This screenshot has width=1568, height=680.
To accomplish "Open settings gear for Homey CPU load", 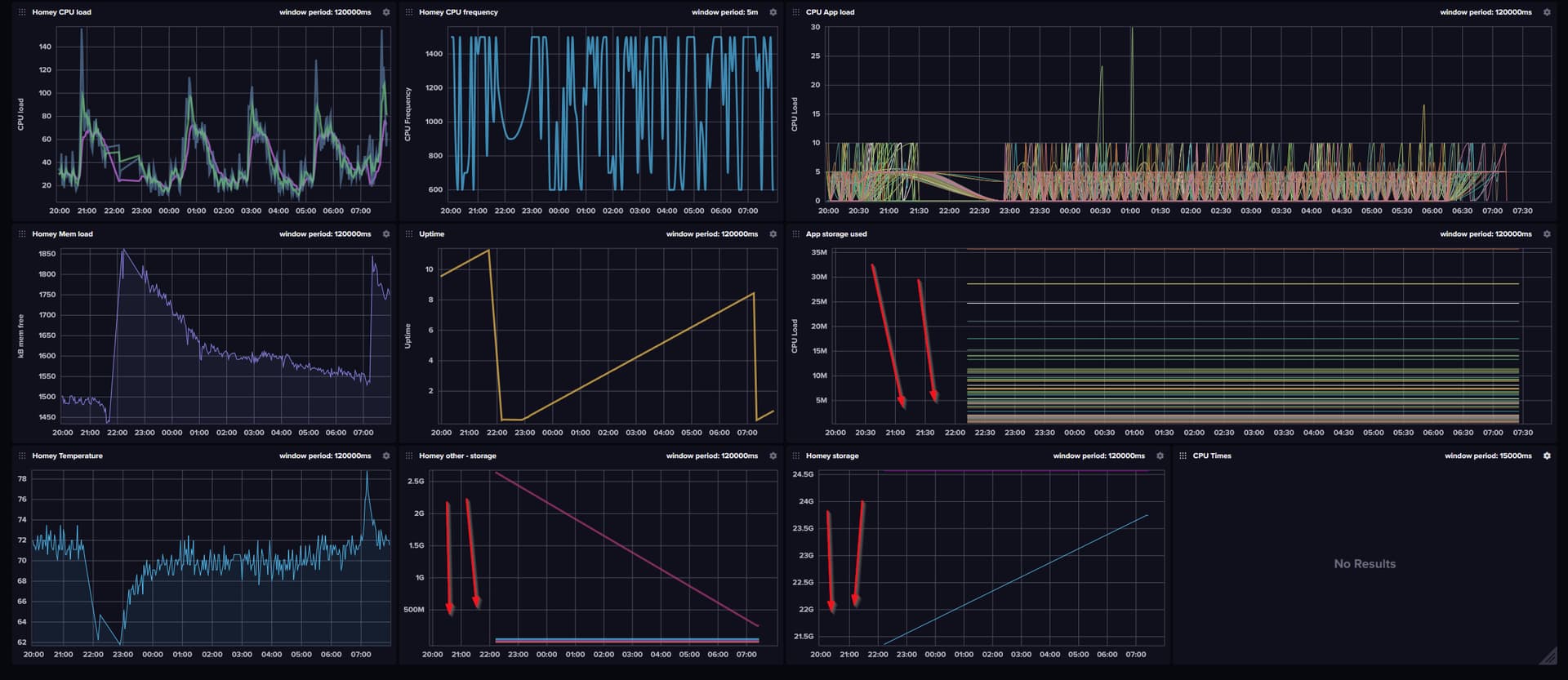I will (386, 12).
